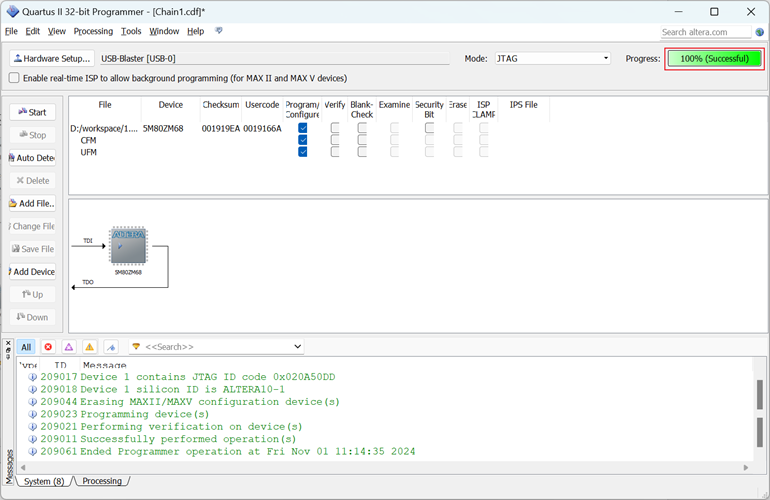Click the Stop button
The image size is (770, 500).
click(x=32, y=135)
